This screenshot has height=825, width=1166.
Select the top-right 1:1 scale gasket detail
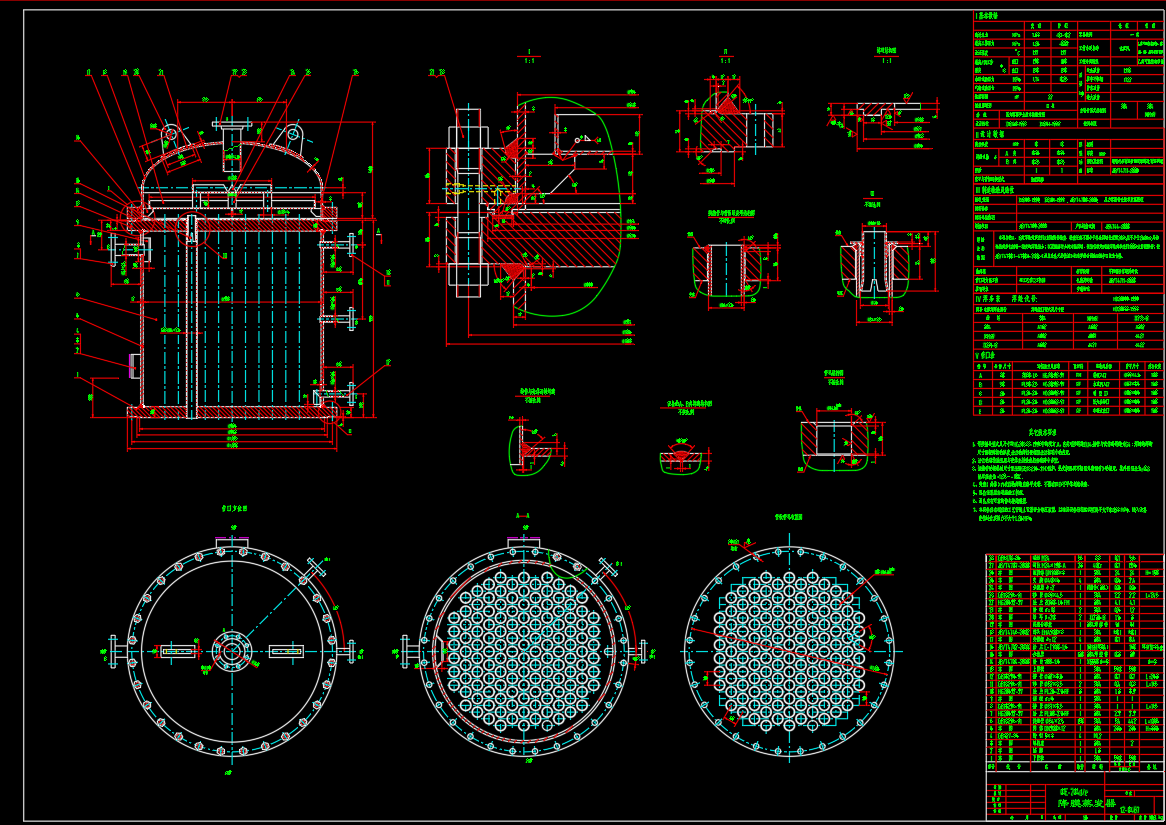(883, 110)
